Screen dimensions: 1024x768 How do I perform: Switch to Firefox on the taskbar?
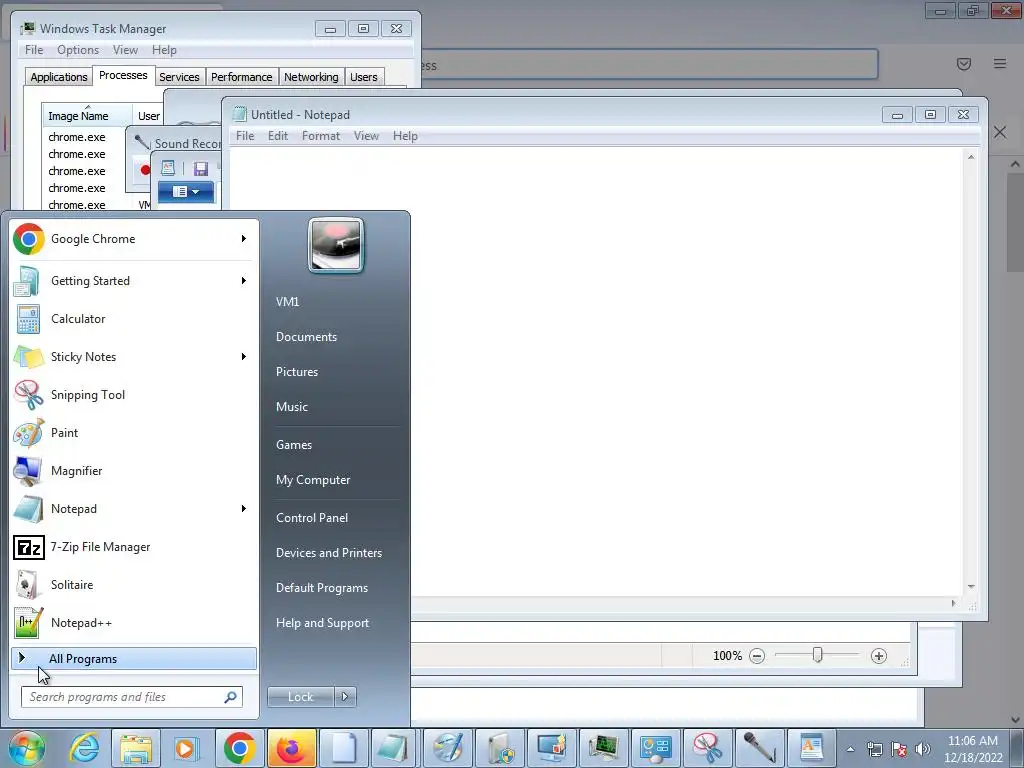[x=291, y=748]
